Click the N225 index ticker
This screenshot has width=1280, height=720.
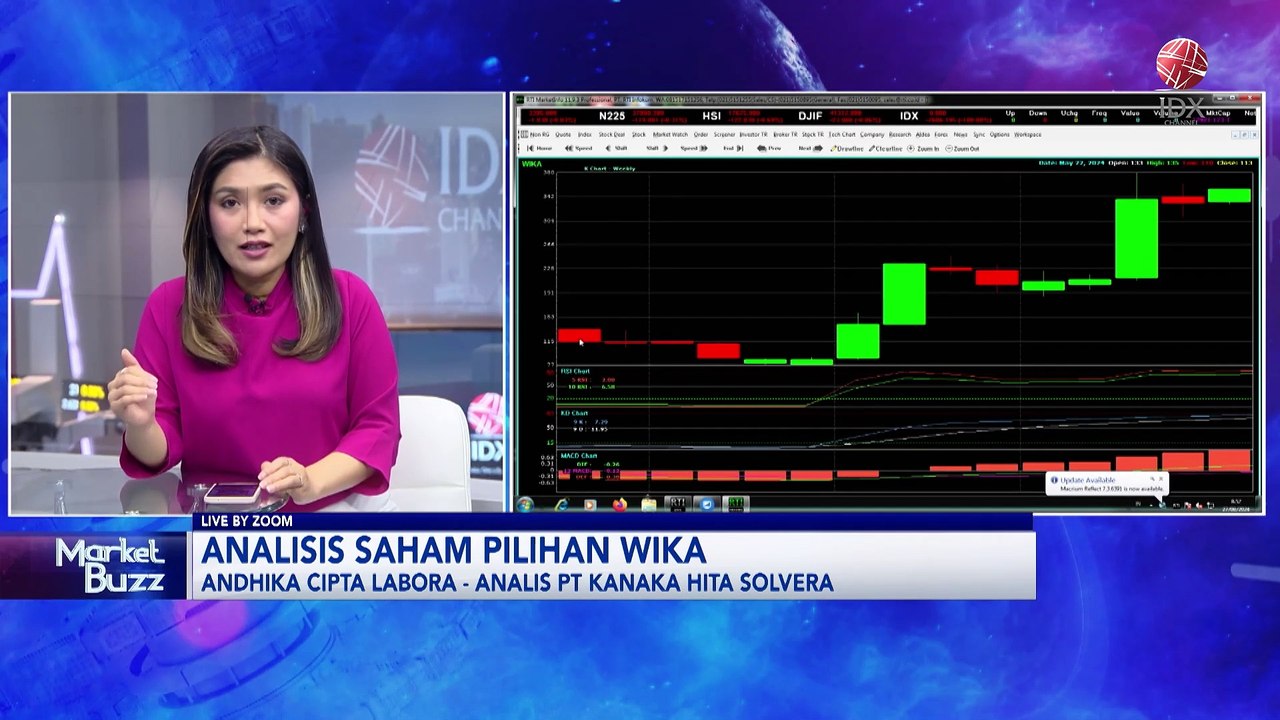[612, 116]
